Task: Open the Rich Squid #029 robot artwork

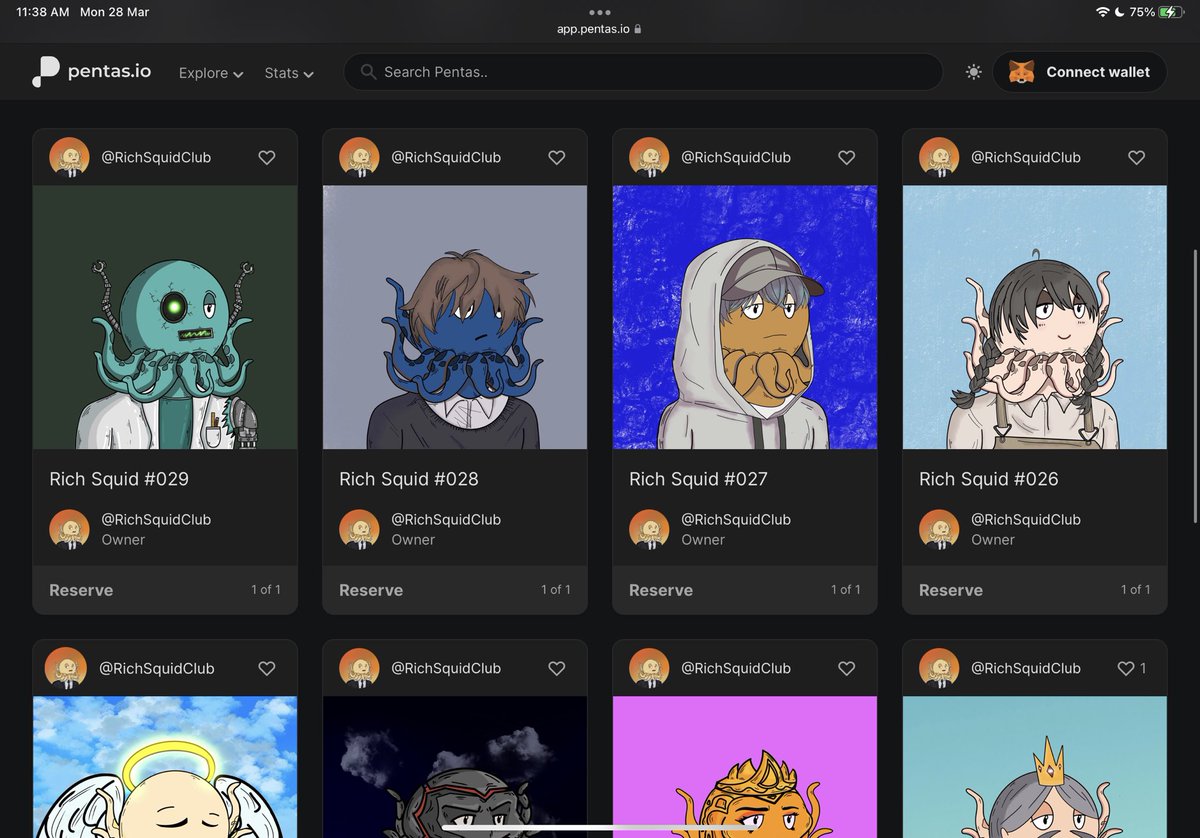Action: (x=165, y=317)
